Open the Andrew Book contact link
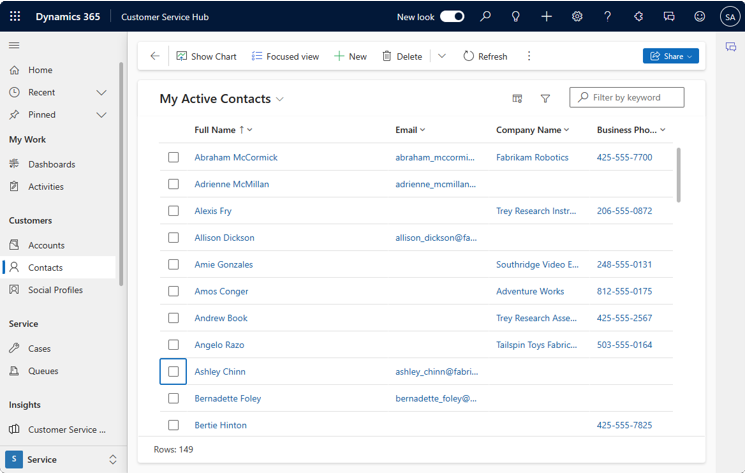Image resolution: width=745 pixels, height=473 pixels. pyautogui.click(x=221, y=318)
